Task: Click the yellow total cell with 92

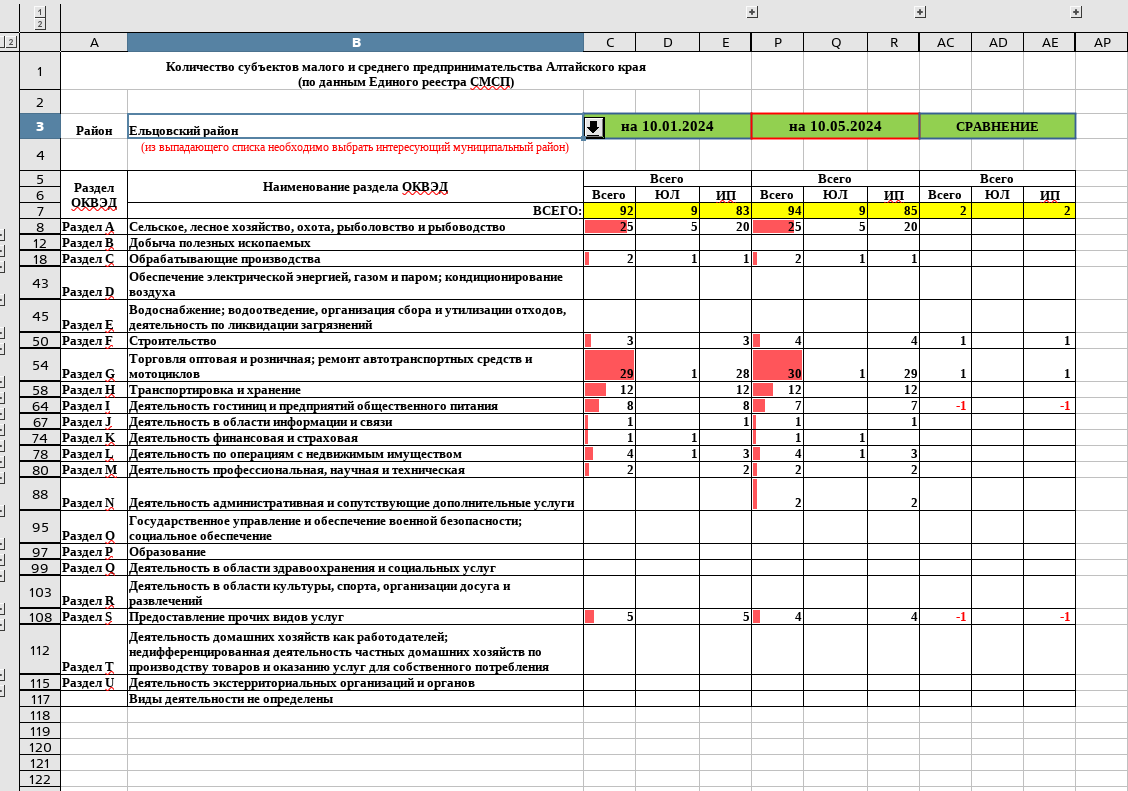Action: [609, 211]
